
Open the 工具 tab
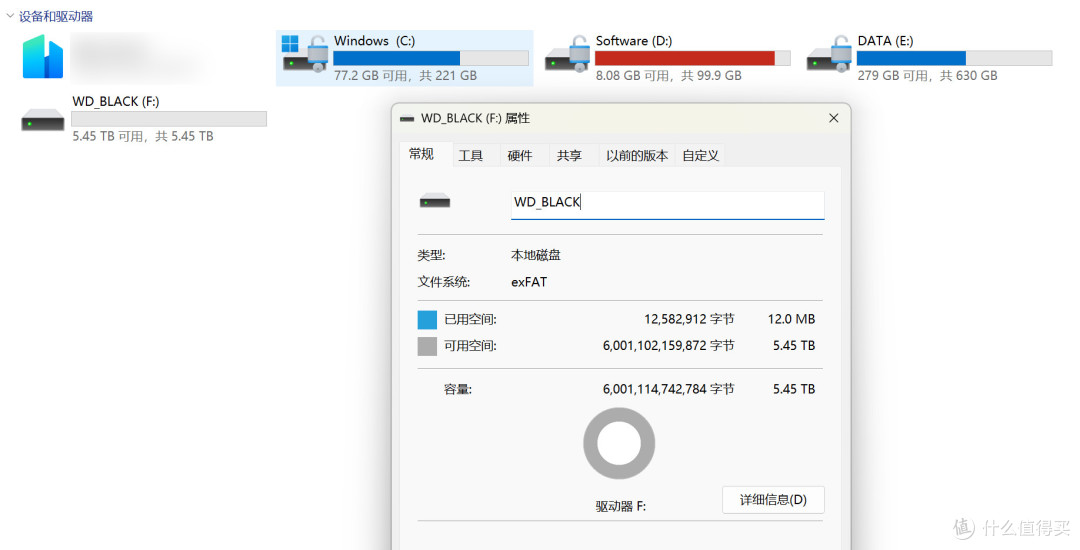[x=471, y=156]
